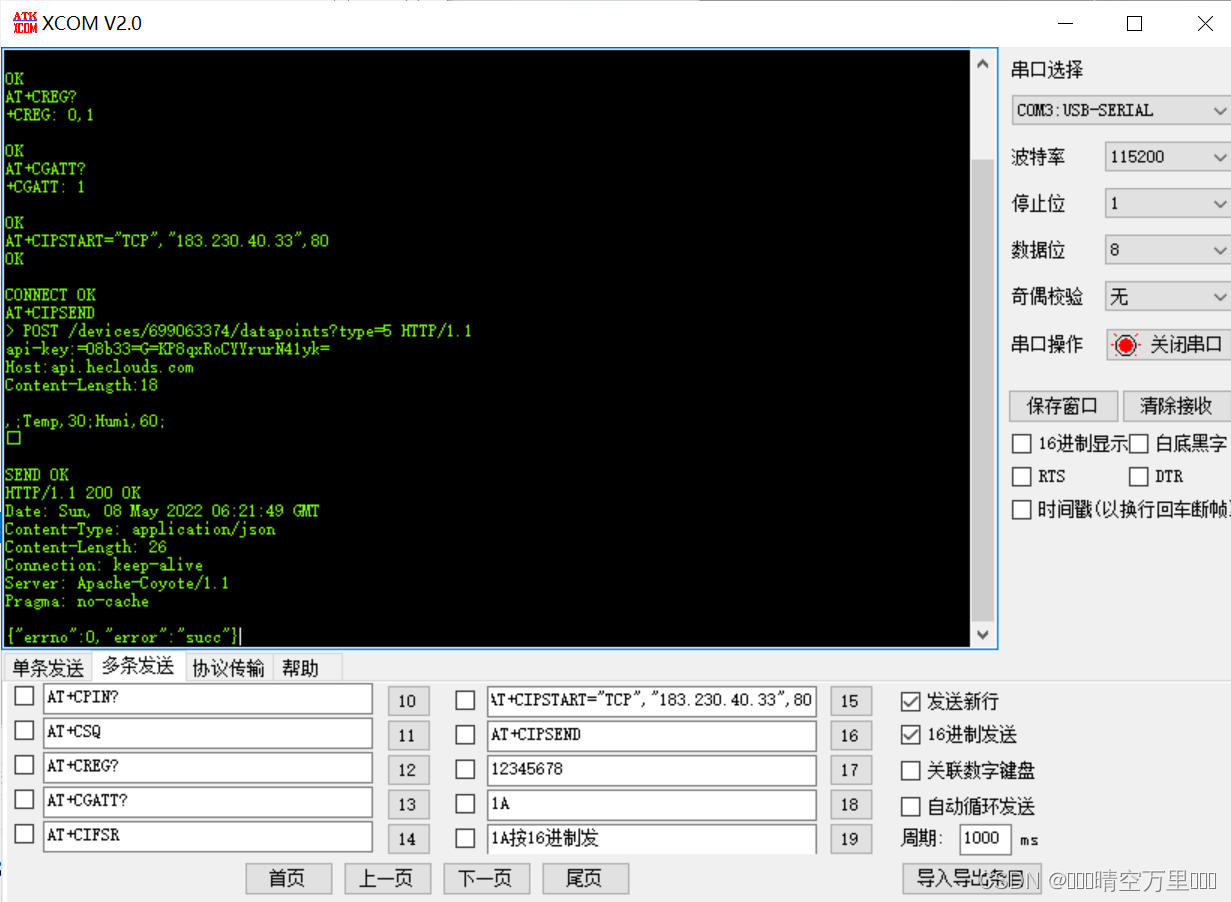
Task: Go to 尾页 last page
Action: 586,879
